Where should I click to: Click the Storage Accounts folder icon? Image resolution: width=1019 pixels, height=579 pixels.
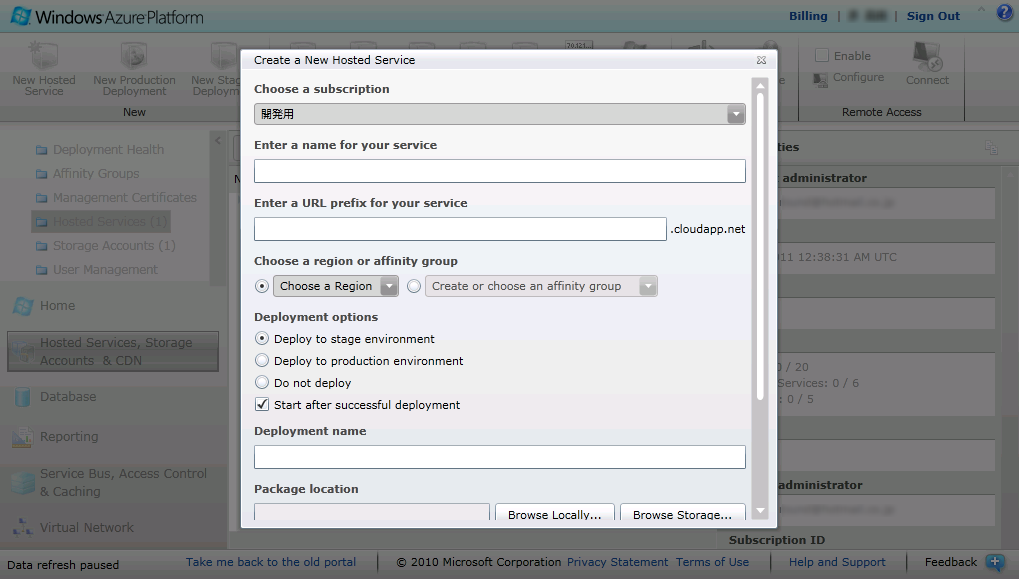(42, 246)
